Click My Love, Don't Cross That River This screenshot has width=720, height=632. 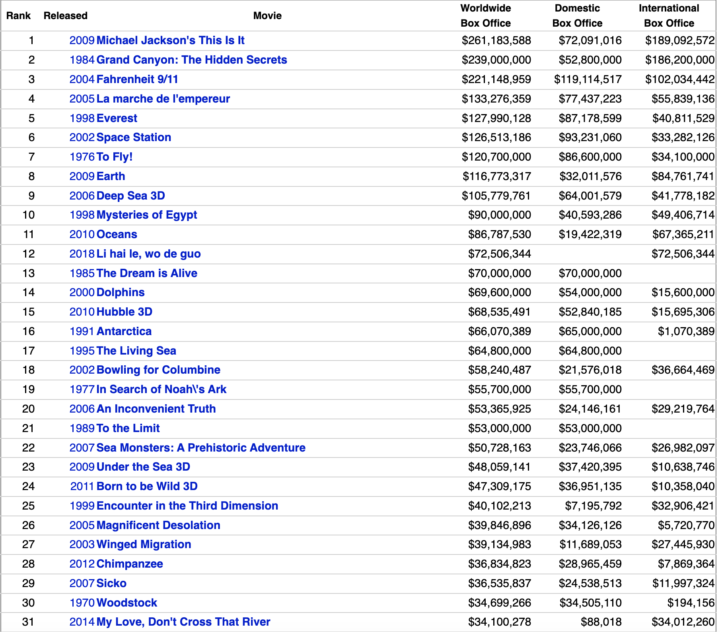tap(183, 622)
